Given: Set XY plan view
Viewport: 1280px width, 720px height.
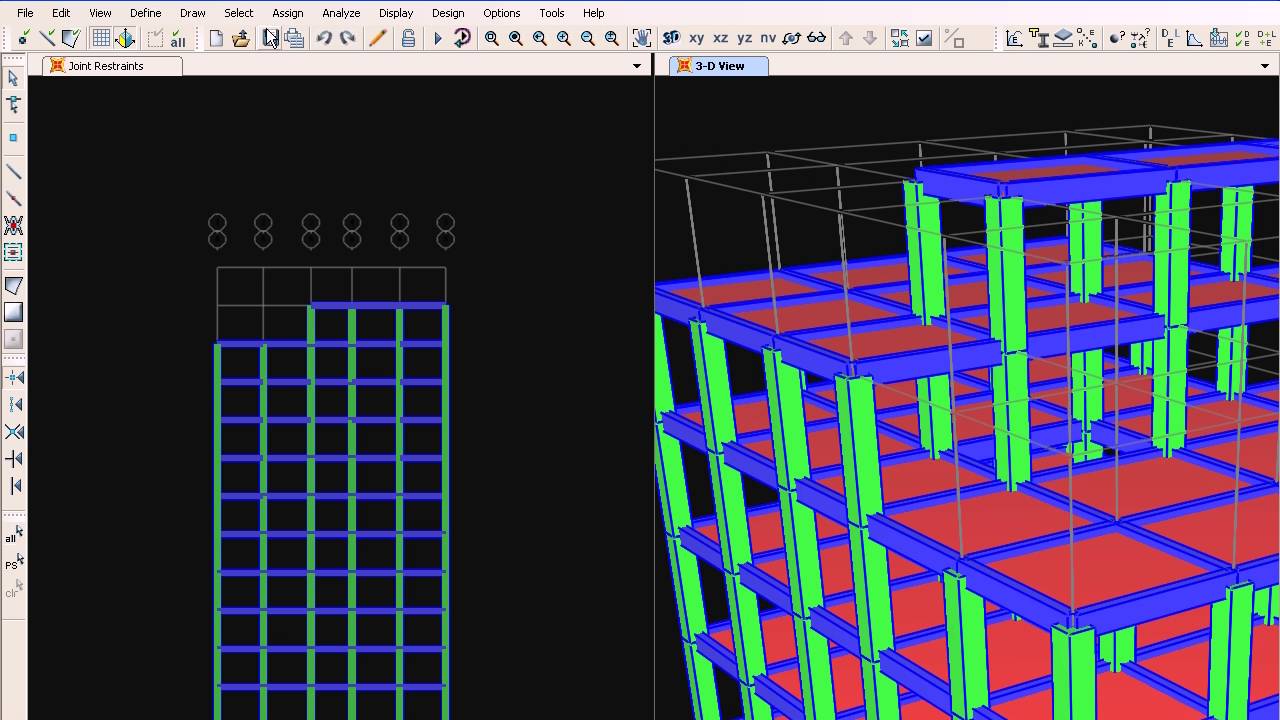Looking at the screenshot, I should coord(696,38).
